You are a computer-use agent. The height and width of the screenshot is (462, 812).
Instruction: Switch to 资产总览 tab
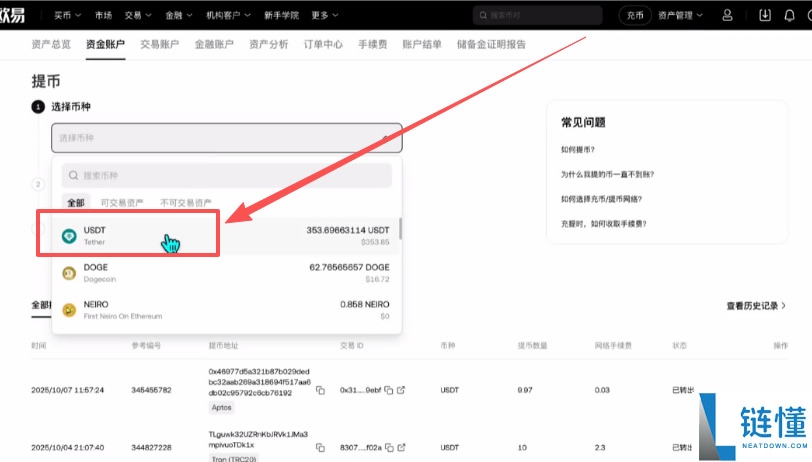point(51,45)
